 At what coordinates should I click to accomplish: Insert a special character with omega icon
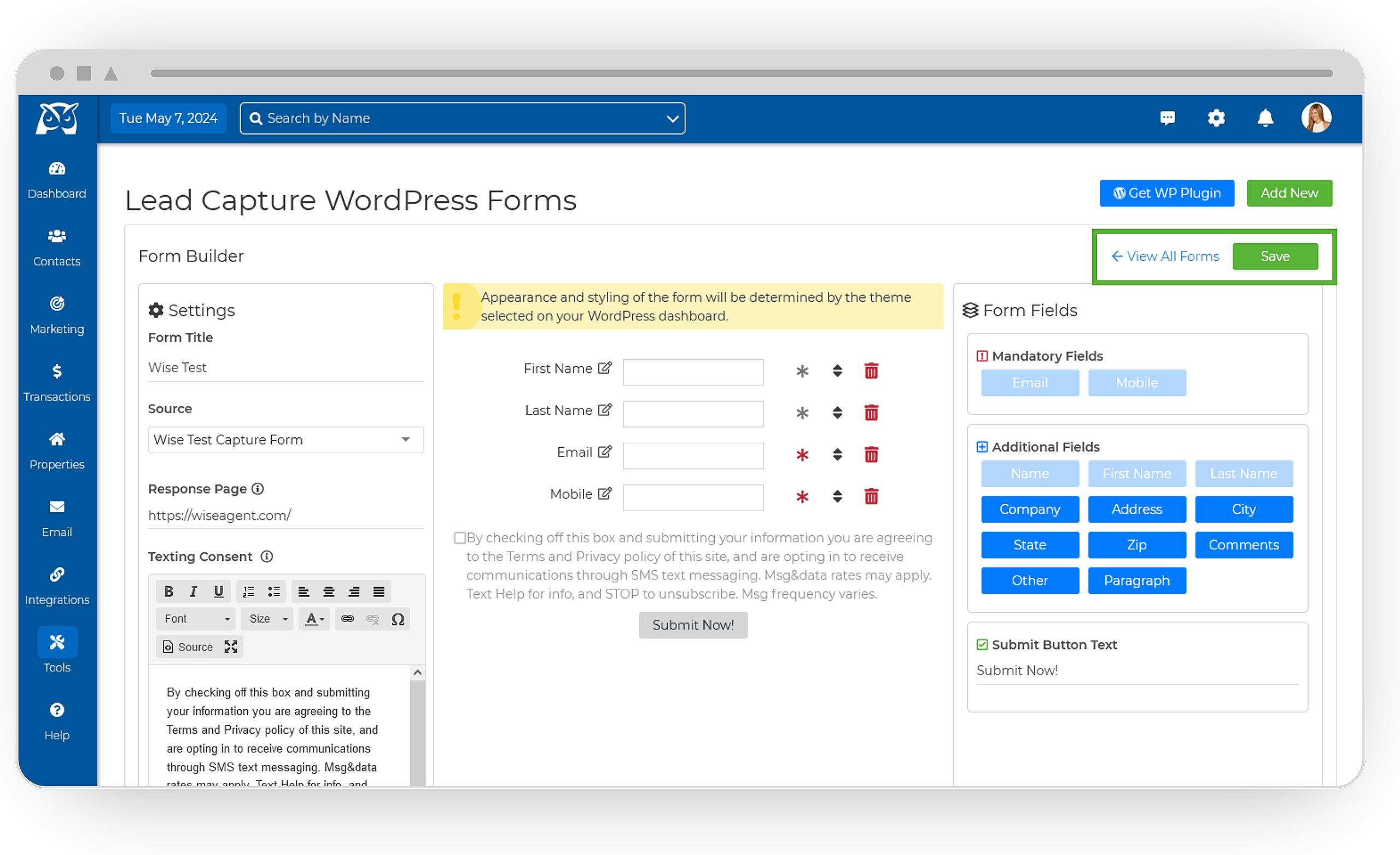(x=398, y=619)
